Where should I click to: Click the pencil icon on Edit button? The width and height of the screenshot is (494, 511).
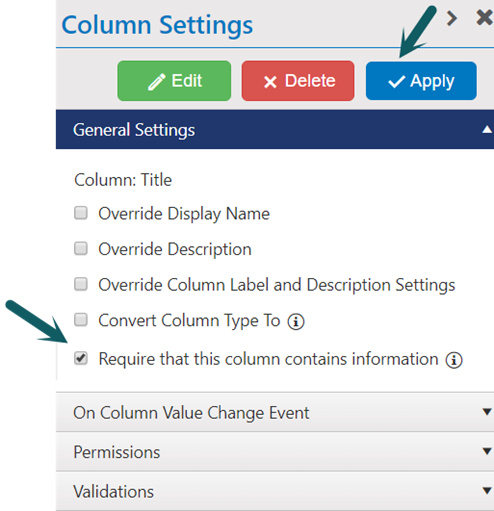point(157,82)
